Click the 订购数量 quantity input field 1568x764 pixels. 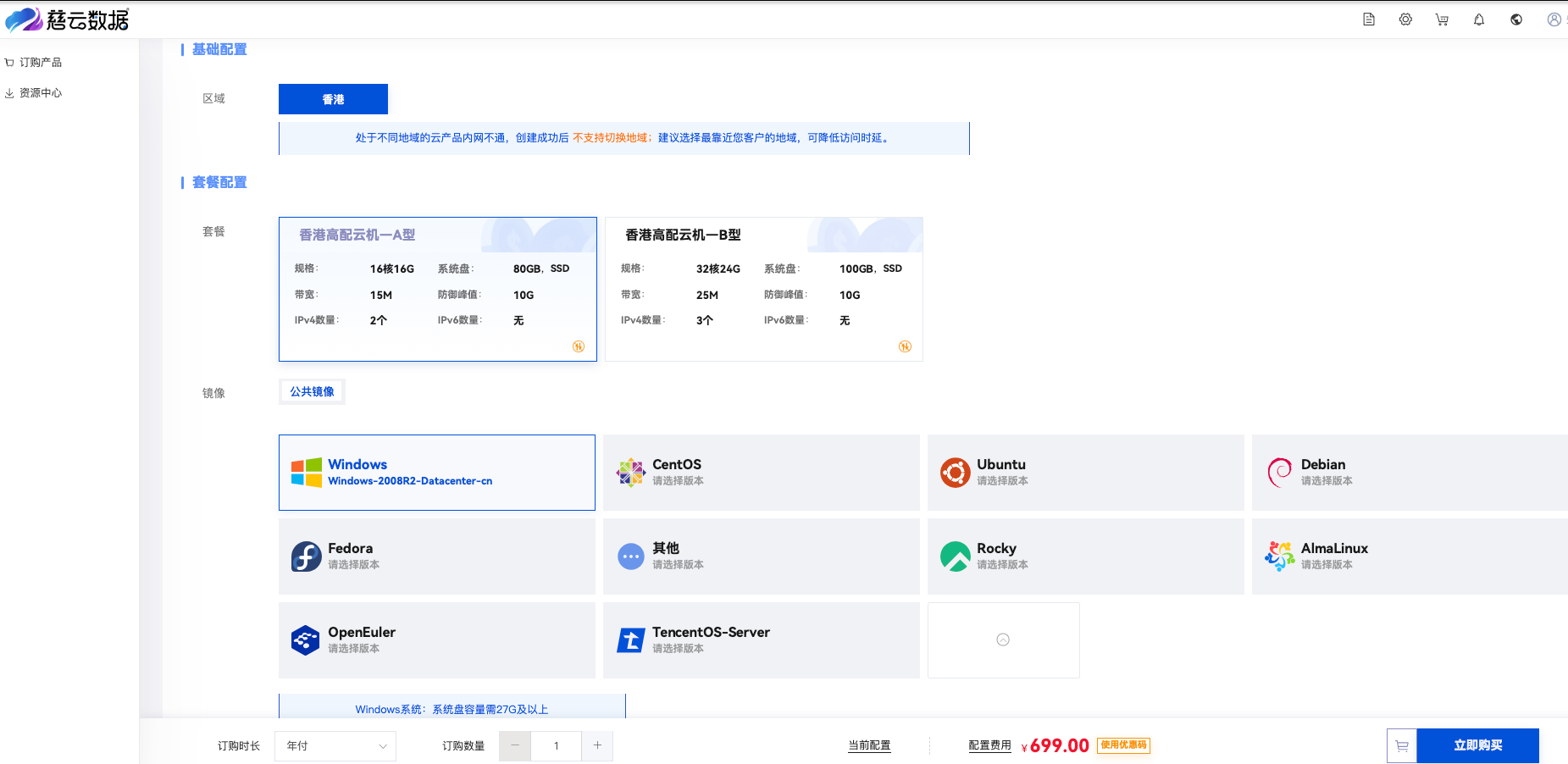556,746
